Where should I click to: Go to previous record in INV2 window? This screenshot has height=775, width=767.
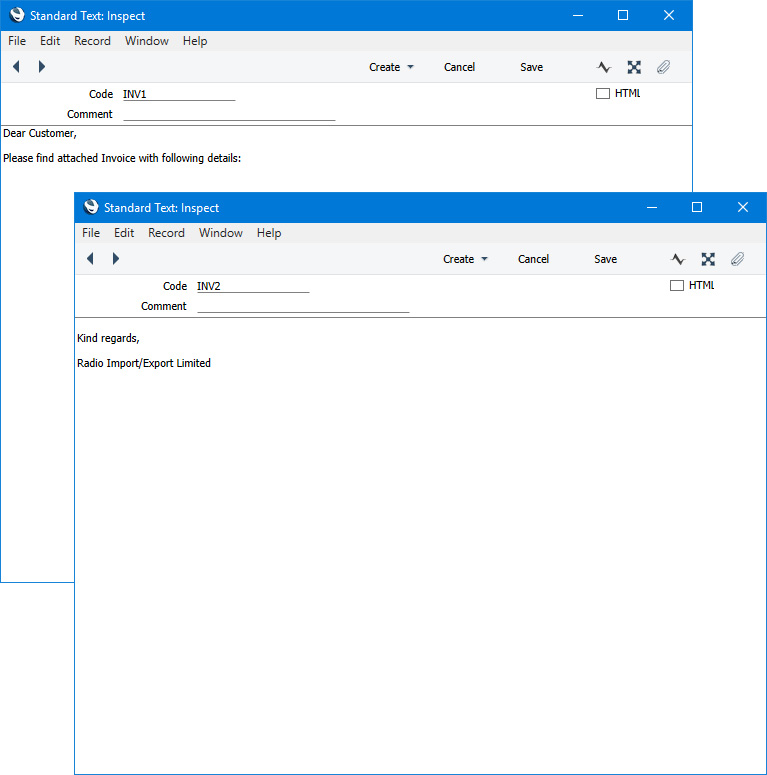pos(90,259)
